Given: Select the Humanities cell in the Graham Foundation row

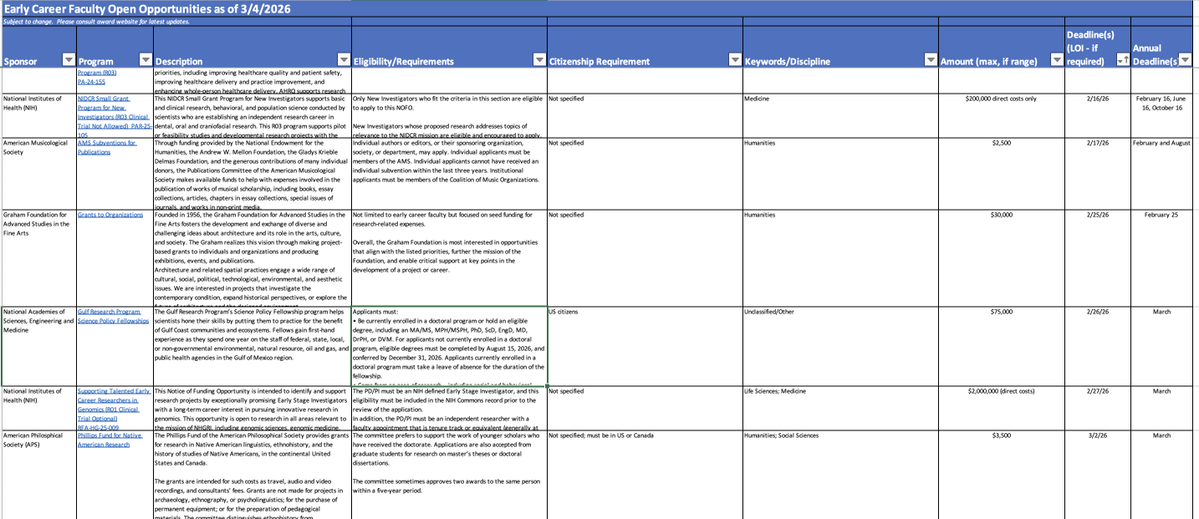Looking at the screenshot, I should (840, 258).
